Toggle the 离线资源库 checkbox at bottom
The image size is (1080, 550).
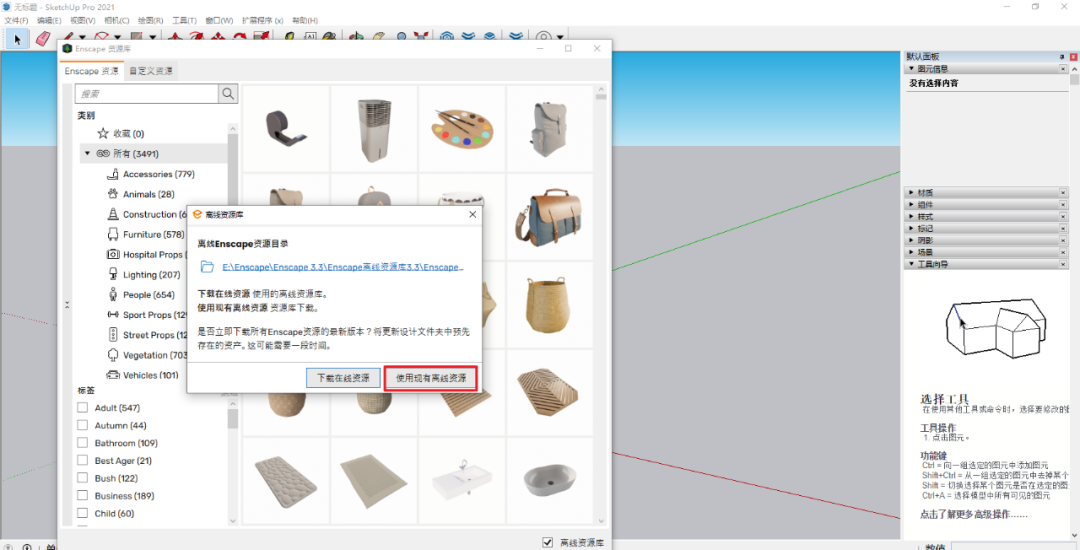point(547,542)
